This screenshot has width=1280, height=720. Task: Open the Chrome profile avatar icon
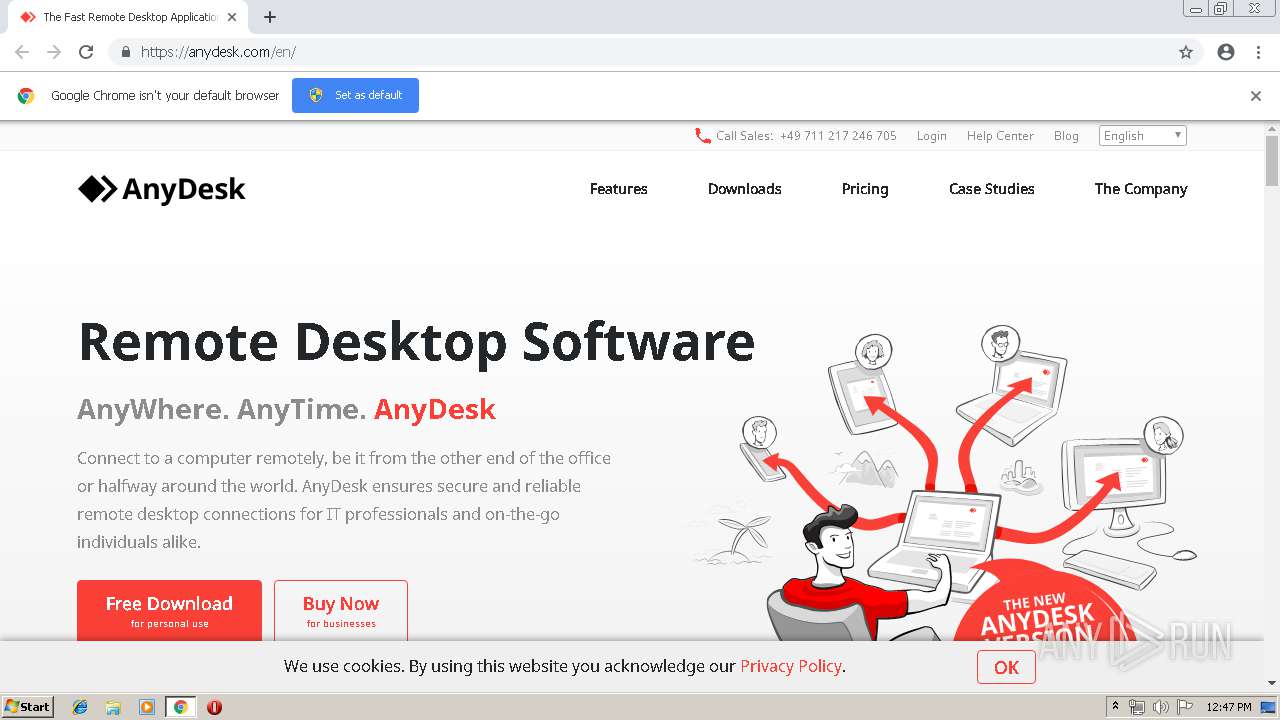tap(1226, 52)
